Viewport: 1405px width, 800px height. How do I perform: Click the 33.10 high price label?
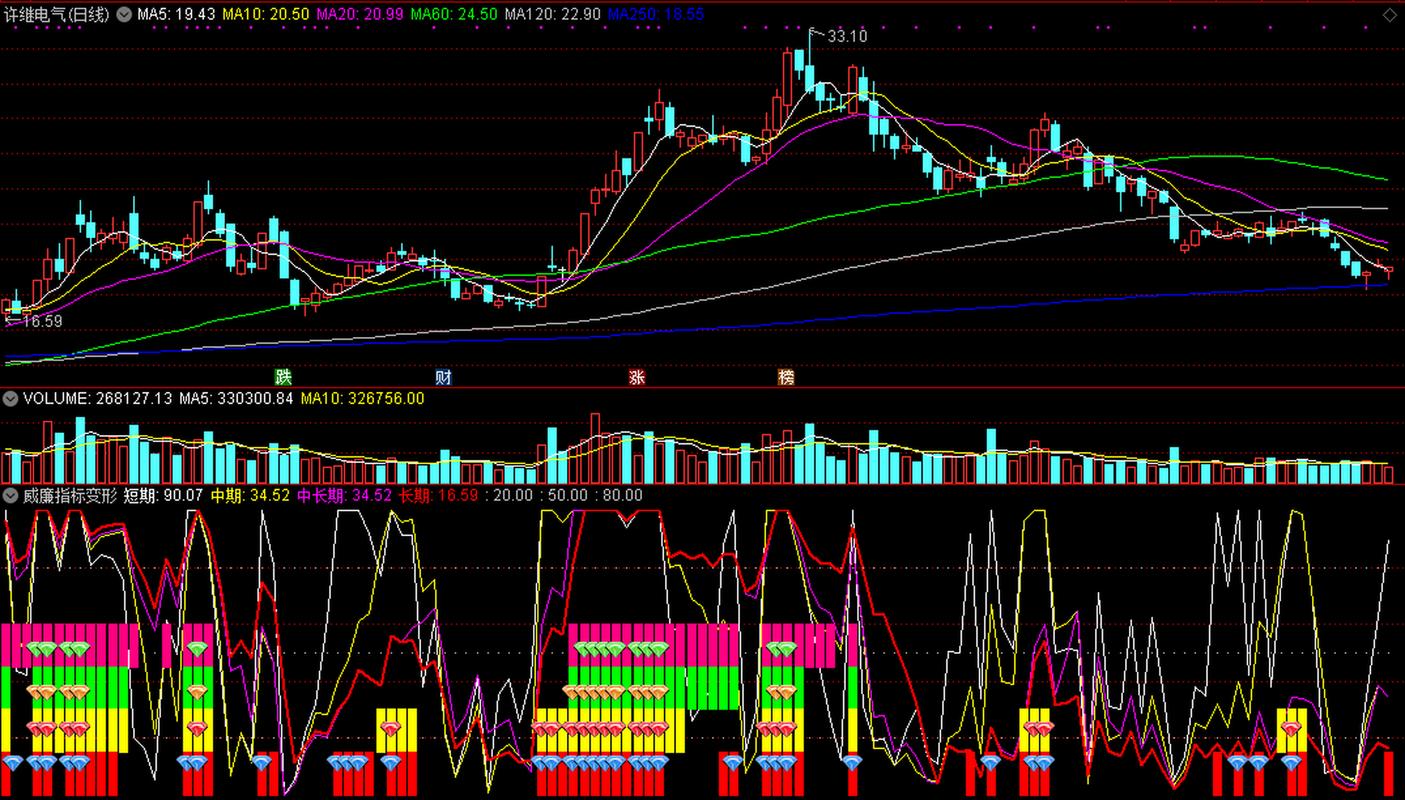[x=847, y=36]
